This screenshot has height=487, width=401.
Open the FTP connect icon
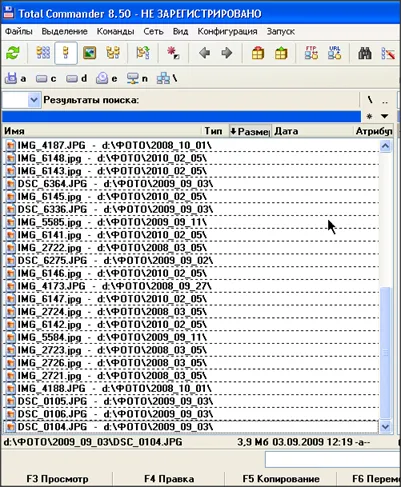tap(311, 53)
